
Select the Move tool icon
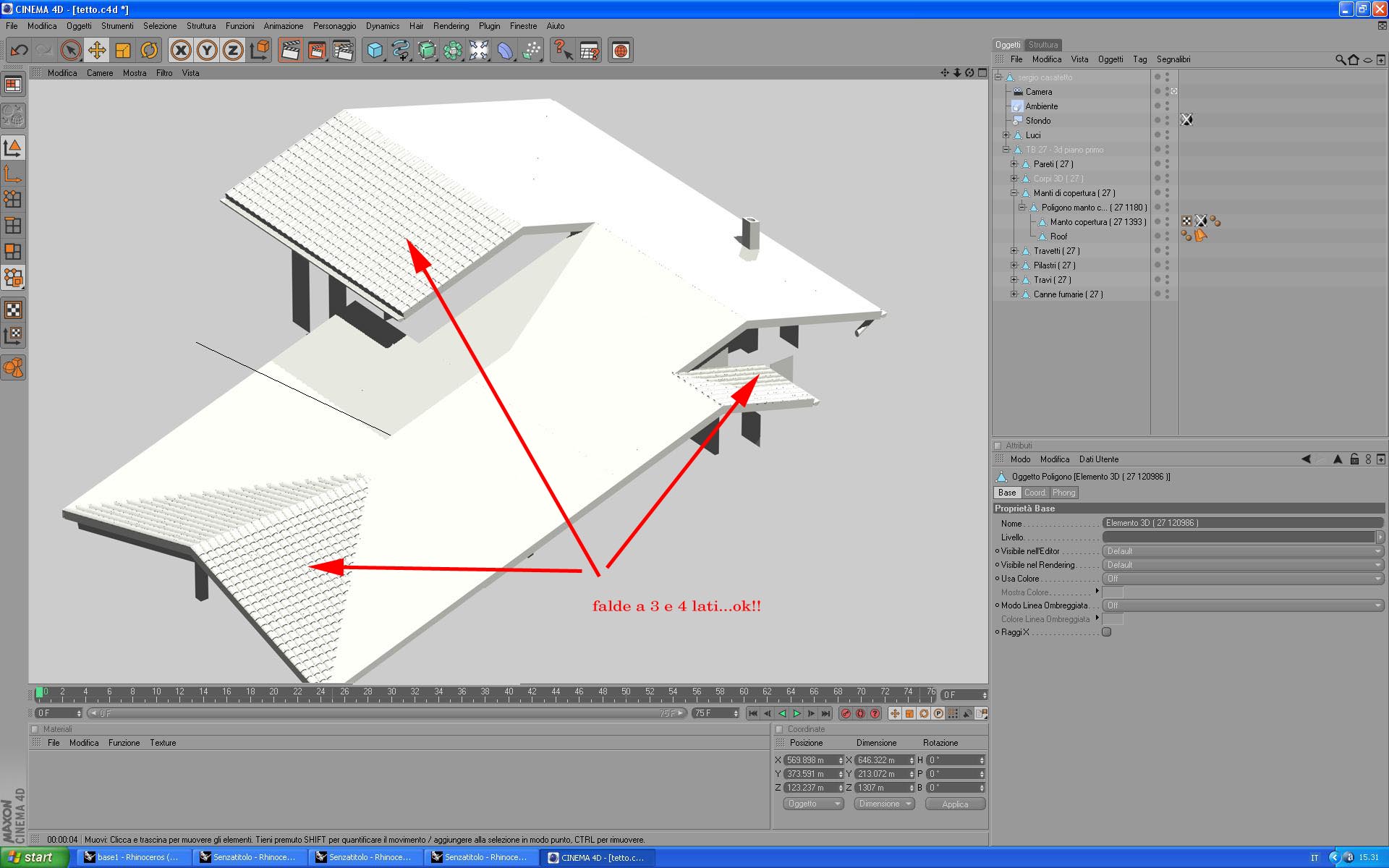tap(96, 51)
